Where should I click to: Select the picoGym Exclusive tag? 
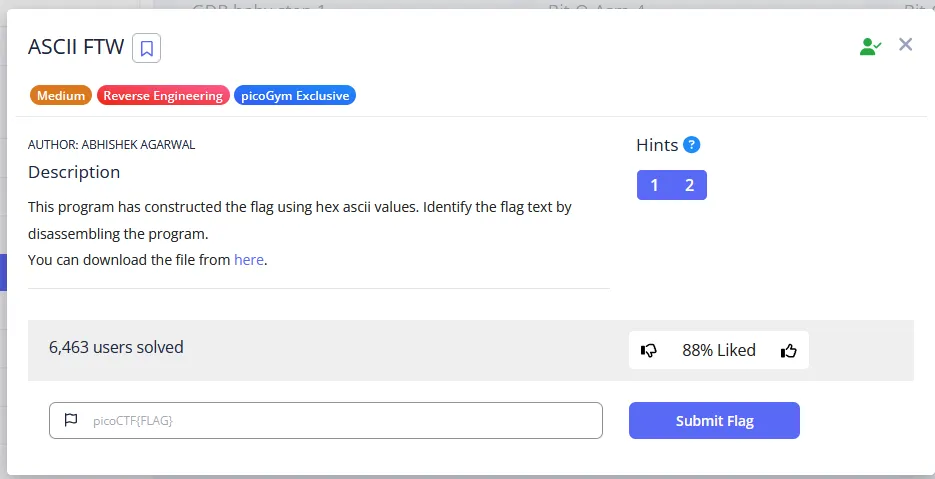click(295, 96)
